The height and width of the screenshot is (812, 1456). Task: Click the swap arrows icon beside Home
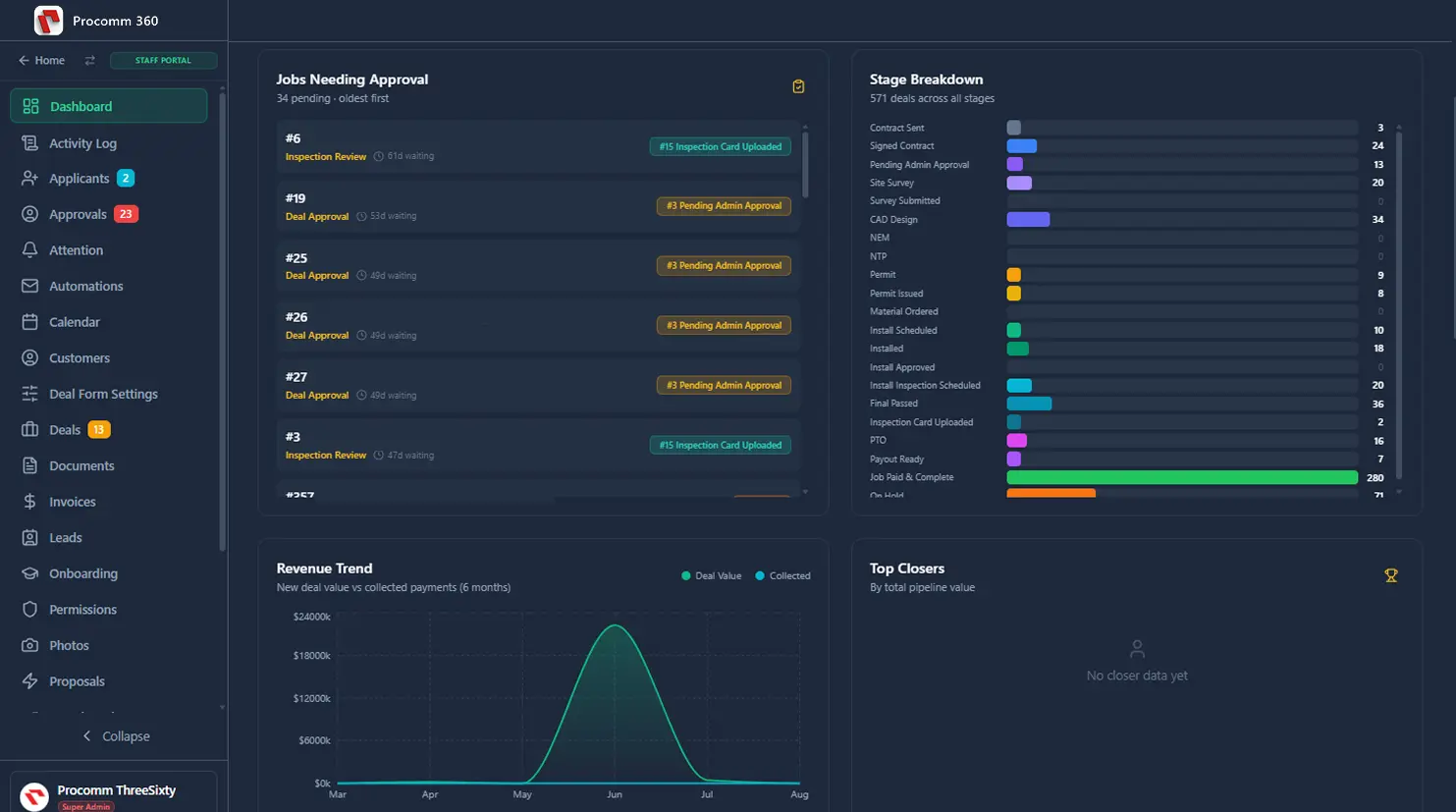click(x=89, y=60)
